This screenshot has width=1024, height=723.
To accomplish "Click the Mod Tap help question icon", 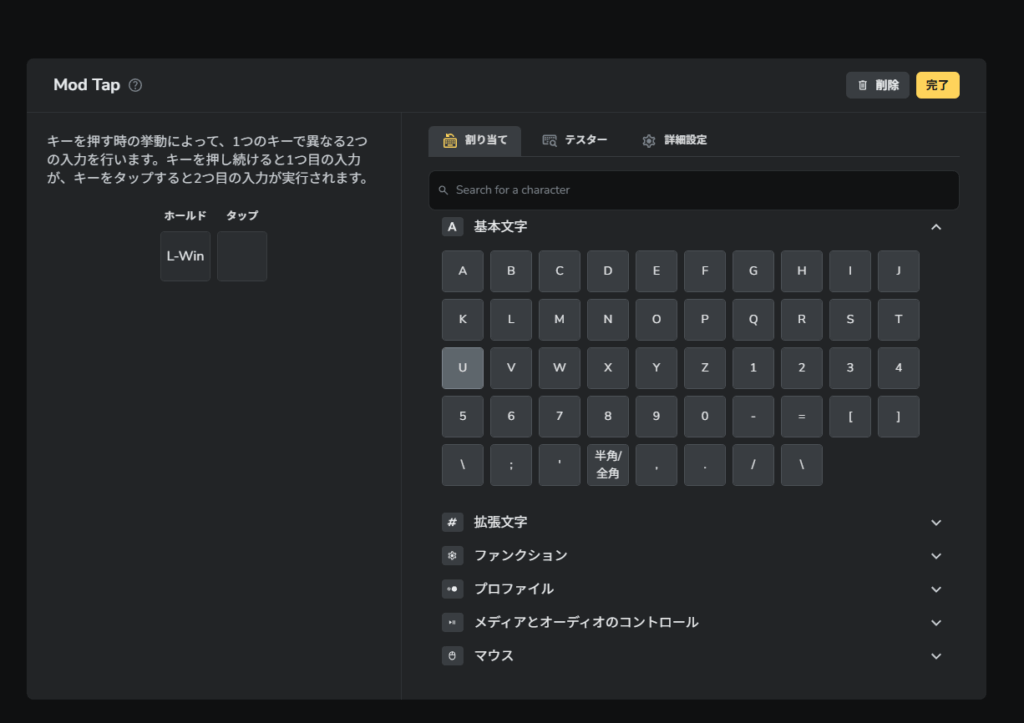I will (136, 85).
